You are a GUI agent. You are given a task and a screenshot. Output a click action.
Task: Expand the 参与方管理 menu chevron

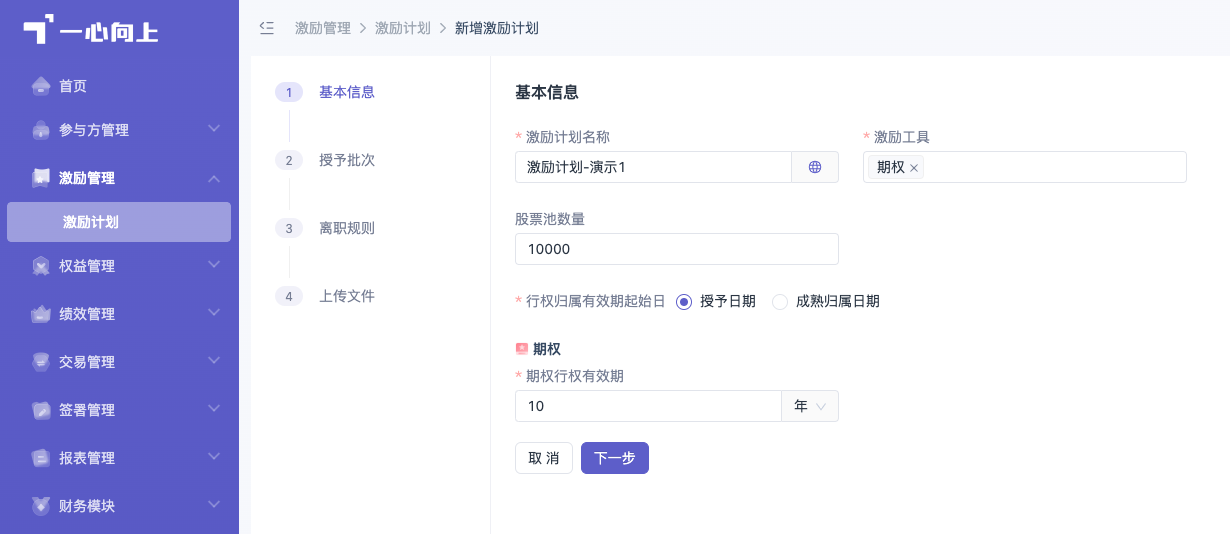[x=214, y=129]
